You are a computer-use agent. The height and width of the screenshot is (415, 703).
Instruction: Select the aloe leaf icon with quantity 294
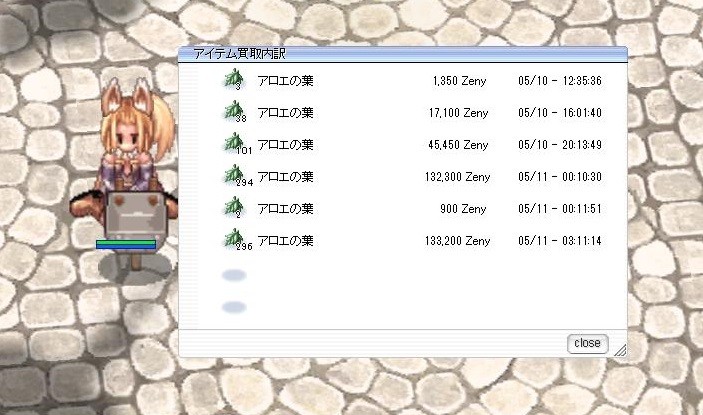click(234, 176)
